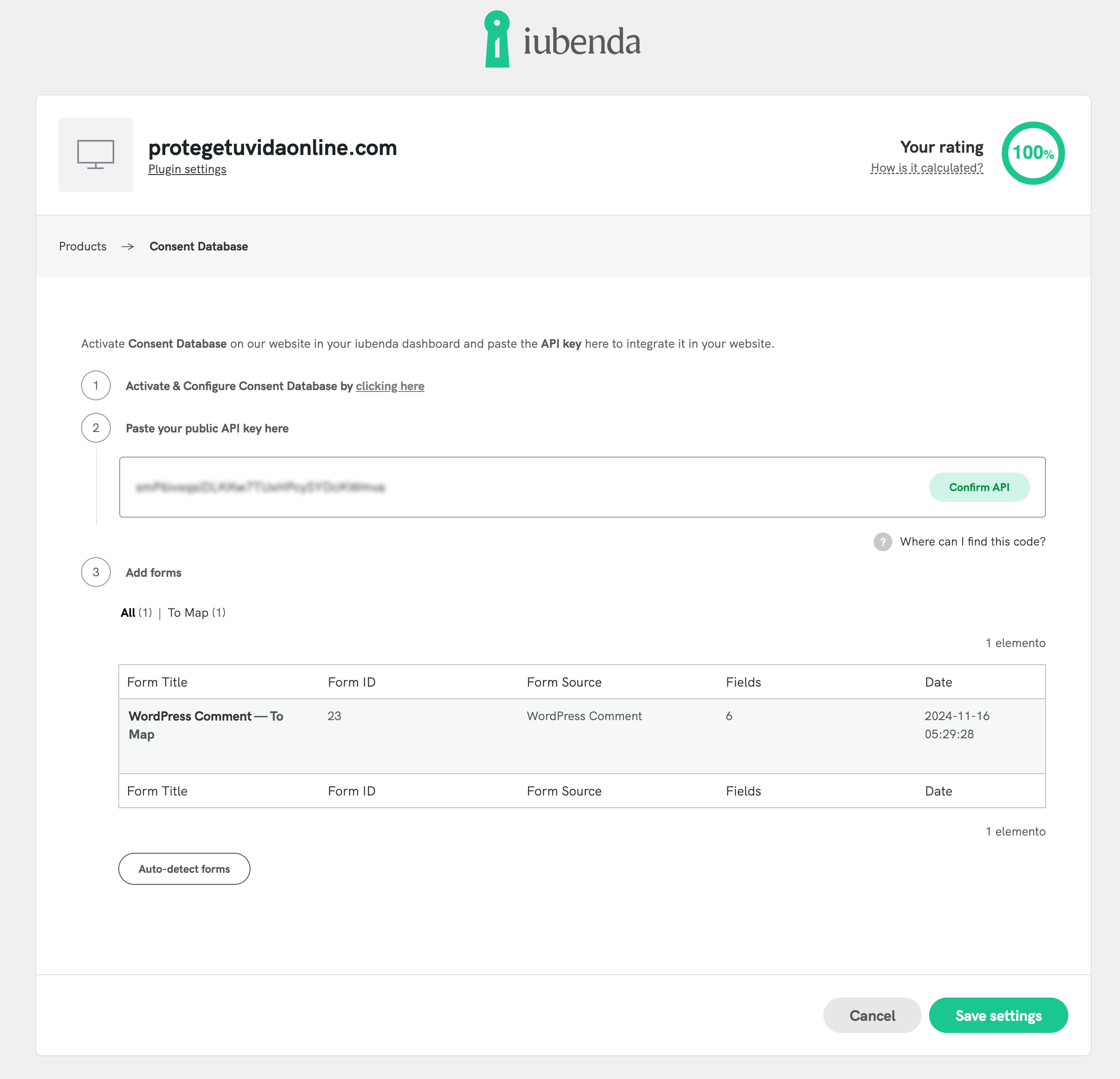1120x1079 pixels.
Task: Click the step 2 circle marker
Action: click(x=96, y=428)
